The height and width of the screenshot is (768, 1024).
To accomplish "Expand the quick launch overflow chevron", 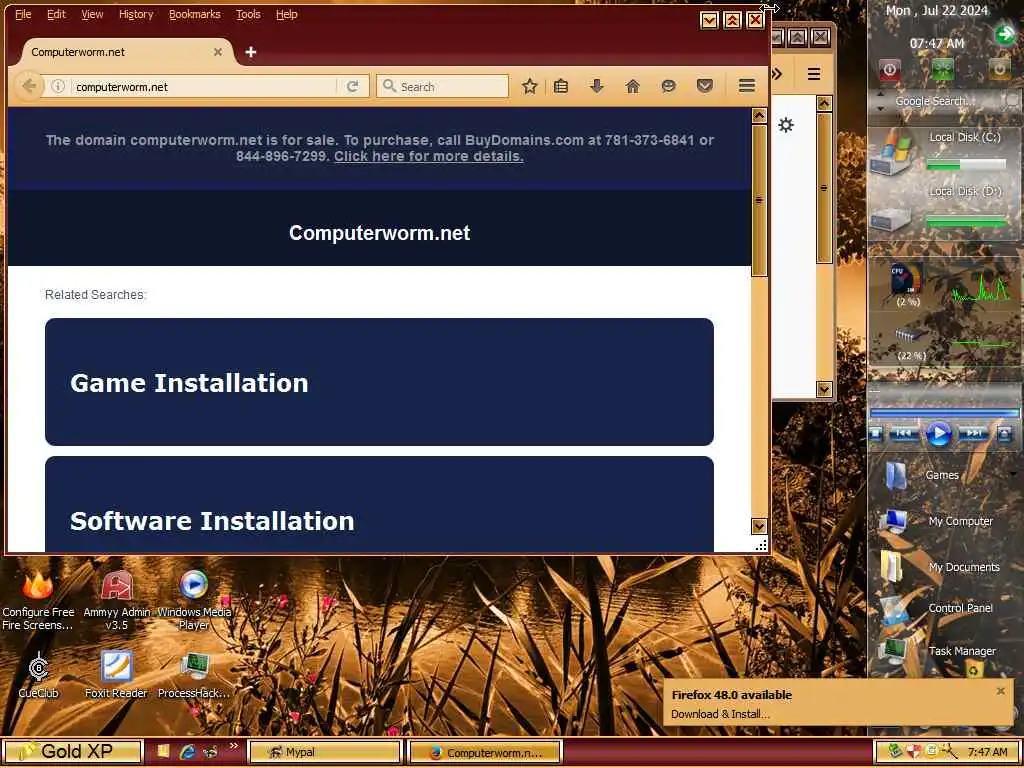I will 234,746.
